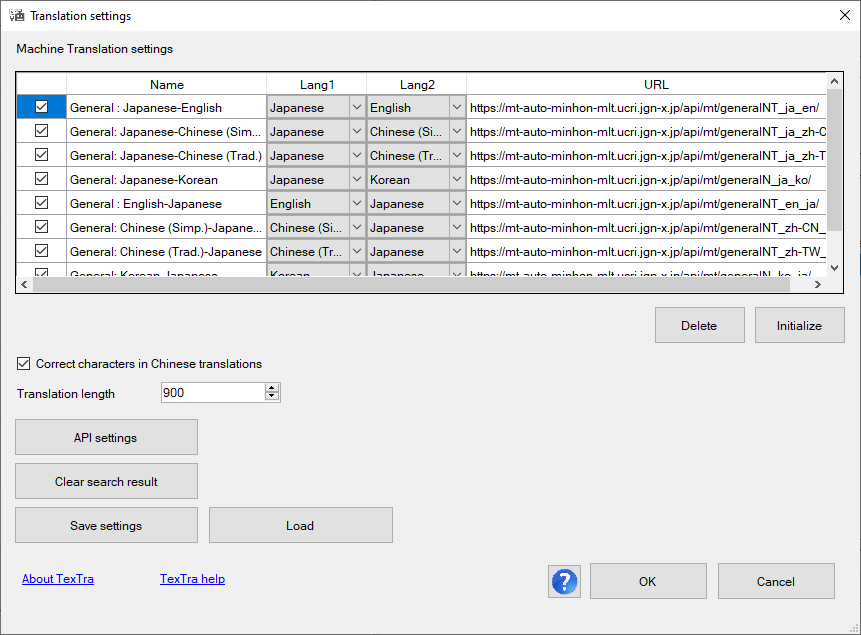Screen dimensions: 861x635
Task: Open the TexTra help link
Action: [192, 579]
